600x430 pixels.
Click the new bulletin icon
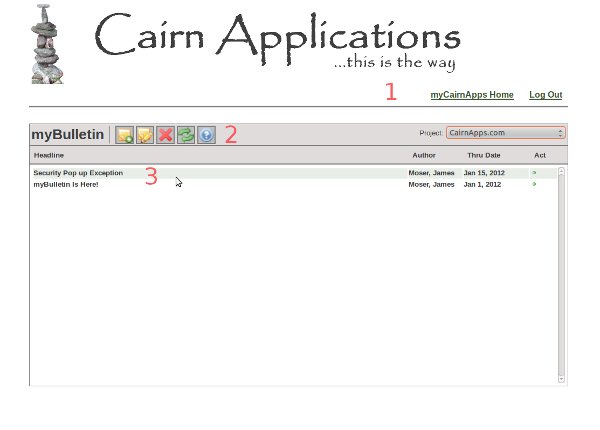pos(125,135)
